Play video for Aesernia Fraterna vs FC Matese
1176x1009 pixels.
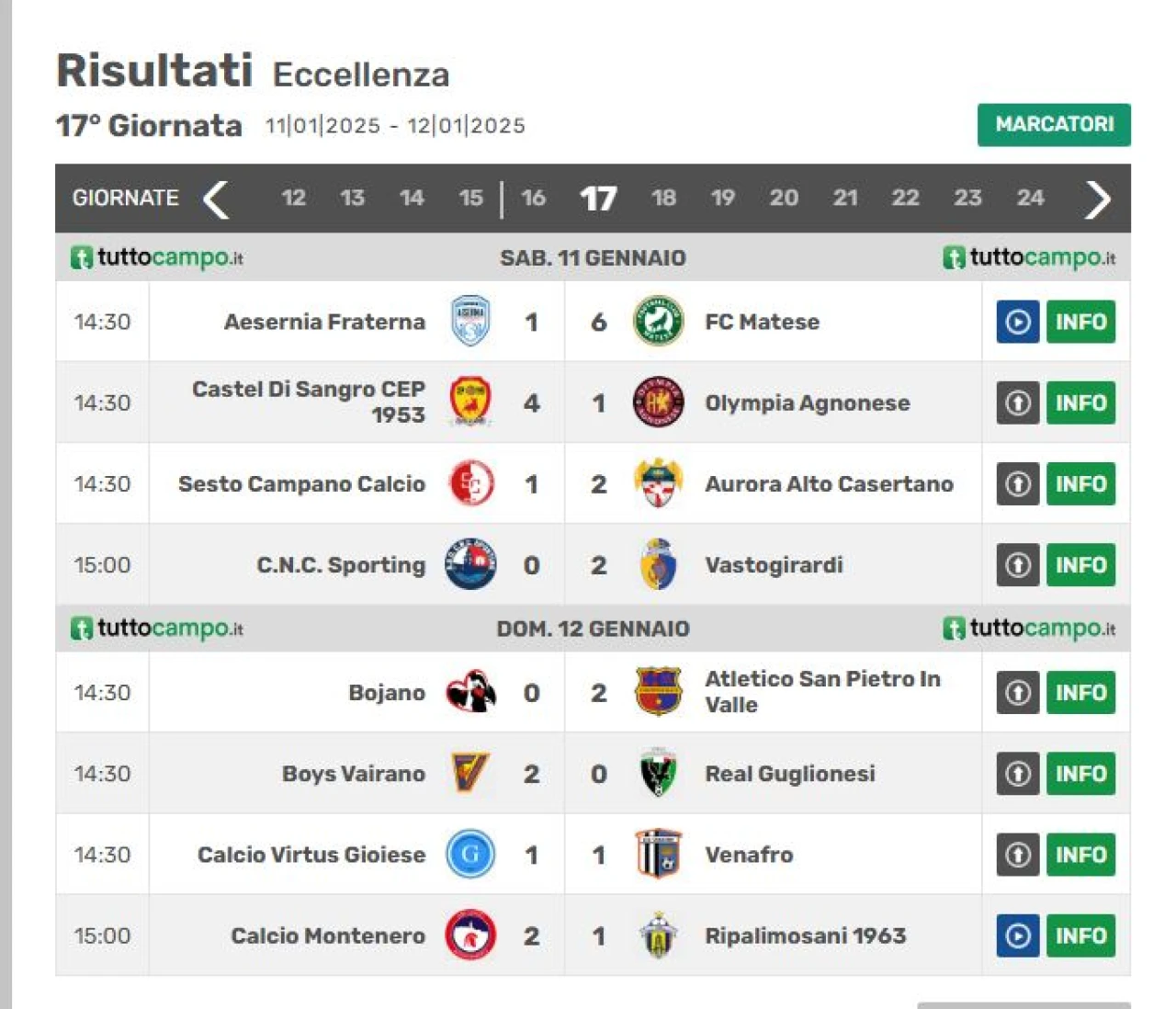tap(1018, 322)
